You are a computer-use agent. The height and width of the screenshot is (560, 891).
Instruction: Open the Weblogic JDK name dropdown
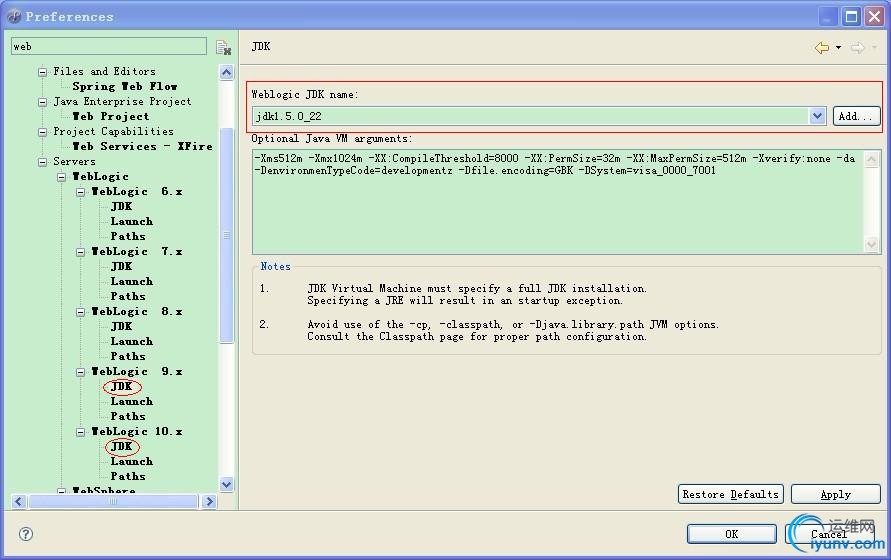pyautogui.click(x=817, y=116)
